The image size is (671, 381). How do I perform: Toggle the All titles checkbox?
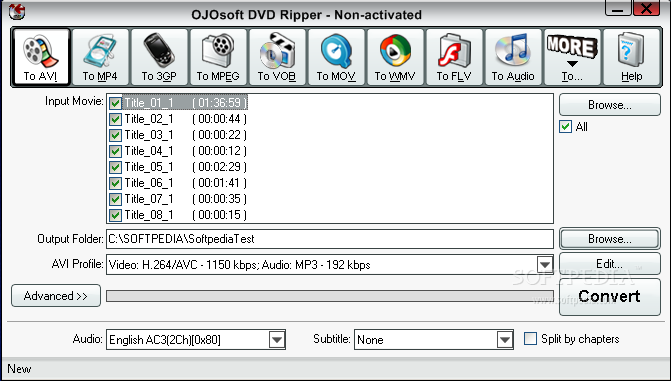tap(565, 127)
